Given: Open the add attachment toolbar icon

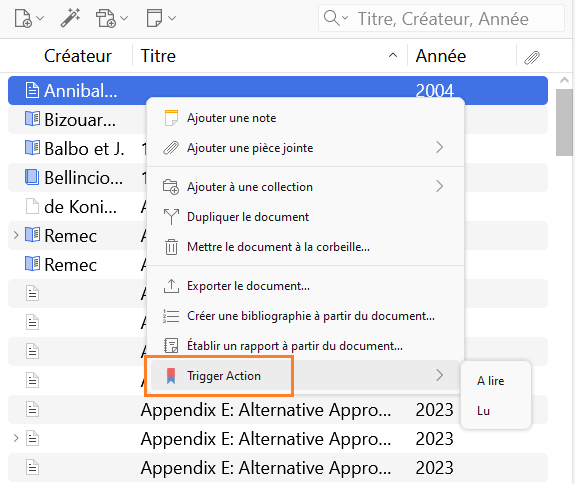Looking at the screenshot, I should click(106, 18).
